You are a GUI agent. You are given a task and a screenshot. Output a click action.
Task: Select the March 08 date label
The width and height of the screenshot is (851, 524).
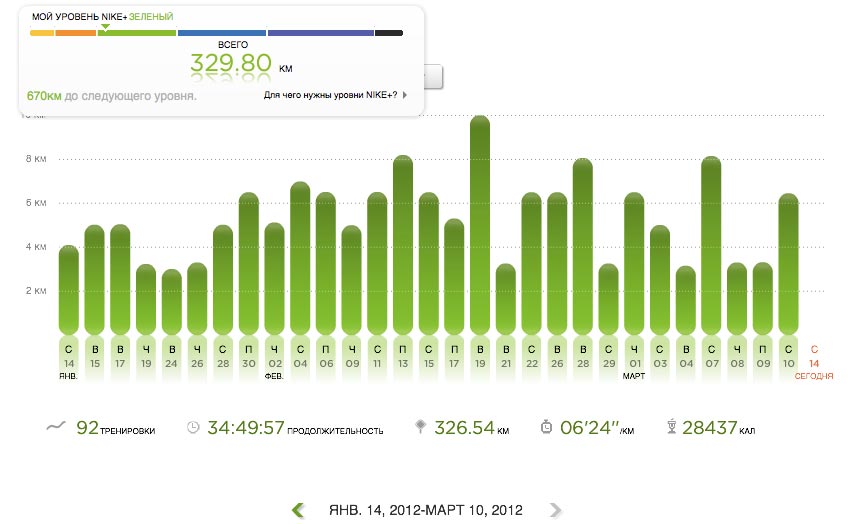(737, 357)
